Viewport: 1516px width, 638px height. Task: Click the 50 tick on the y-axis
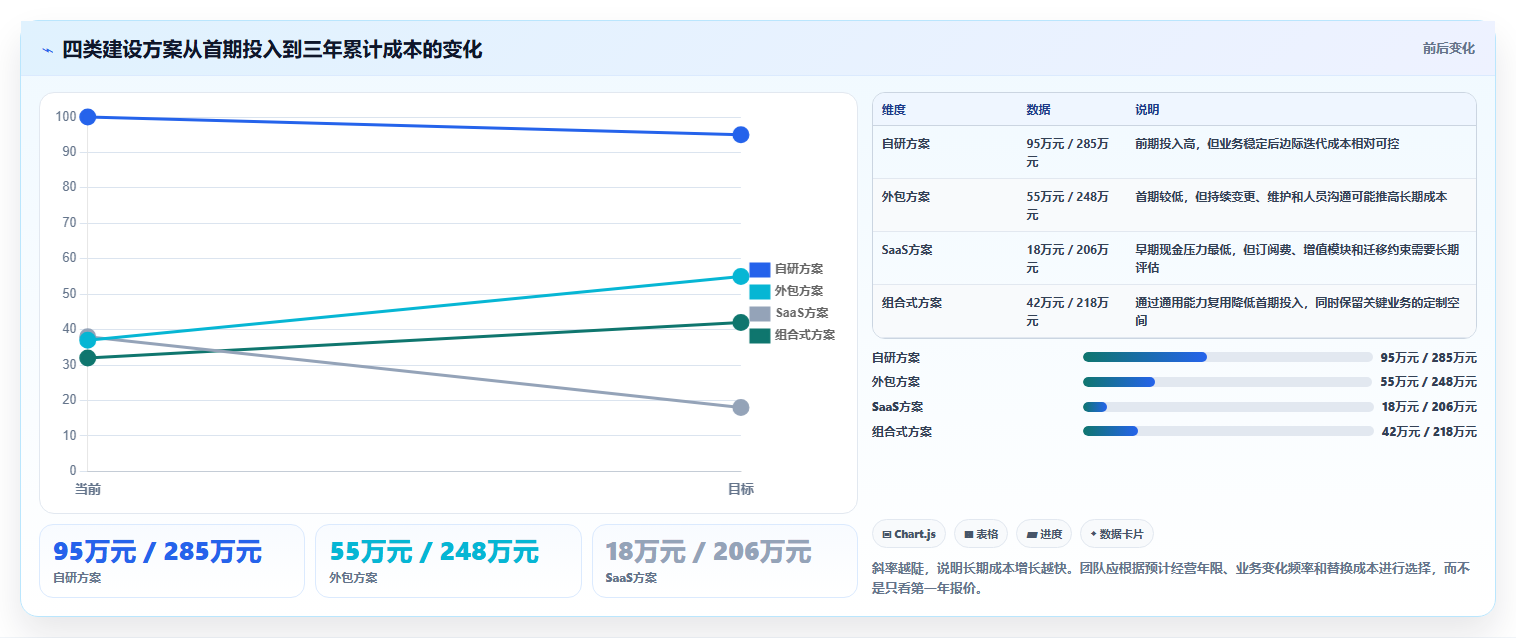tap(69, 294)
